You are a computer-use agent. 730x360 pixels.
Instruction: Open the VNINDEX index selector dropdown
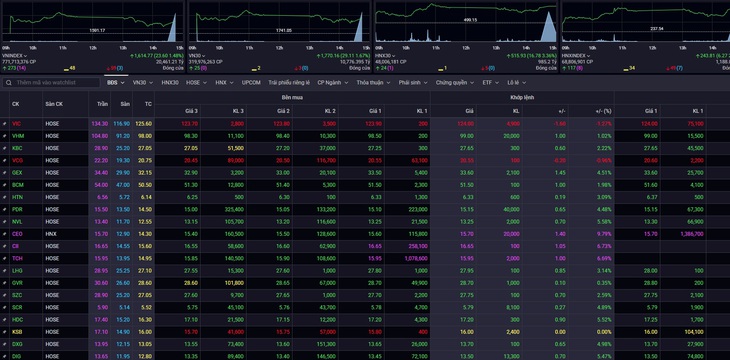14,55
